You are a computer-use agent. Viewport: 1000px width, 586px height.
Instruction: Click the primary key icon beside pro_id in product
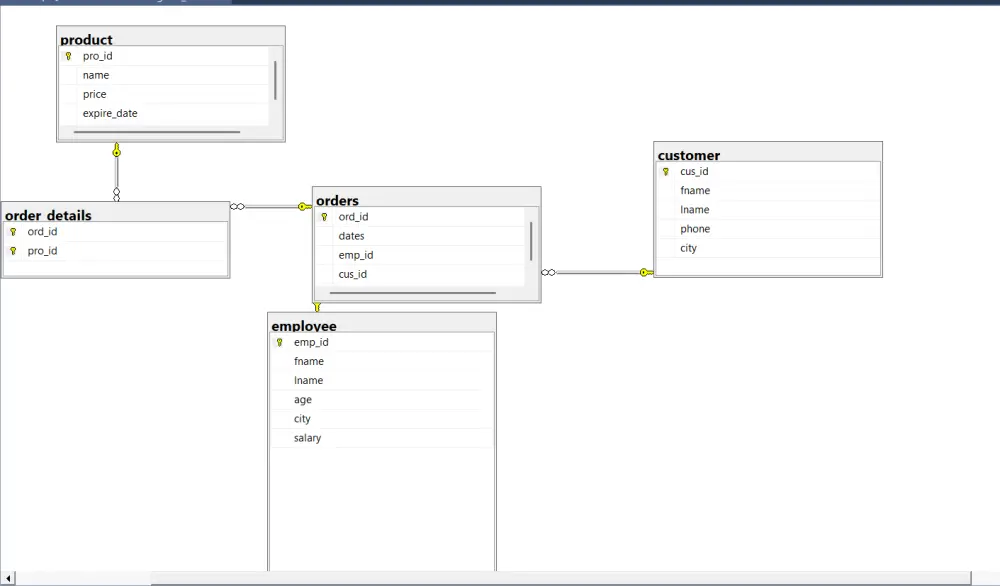[x=68, y=56]
